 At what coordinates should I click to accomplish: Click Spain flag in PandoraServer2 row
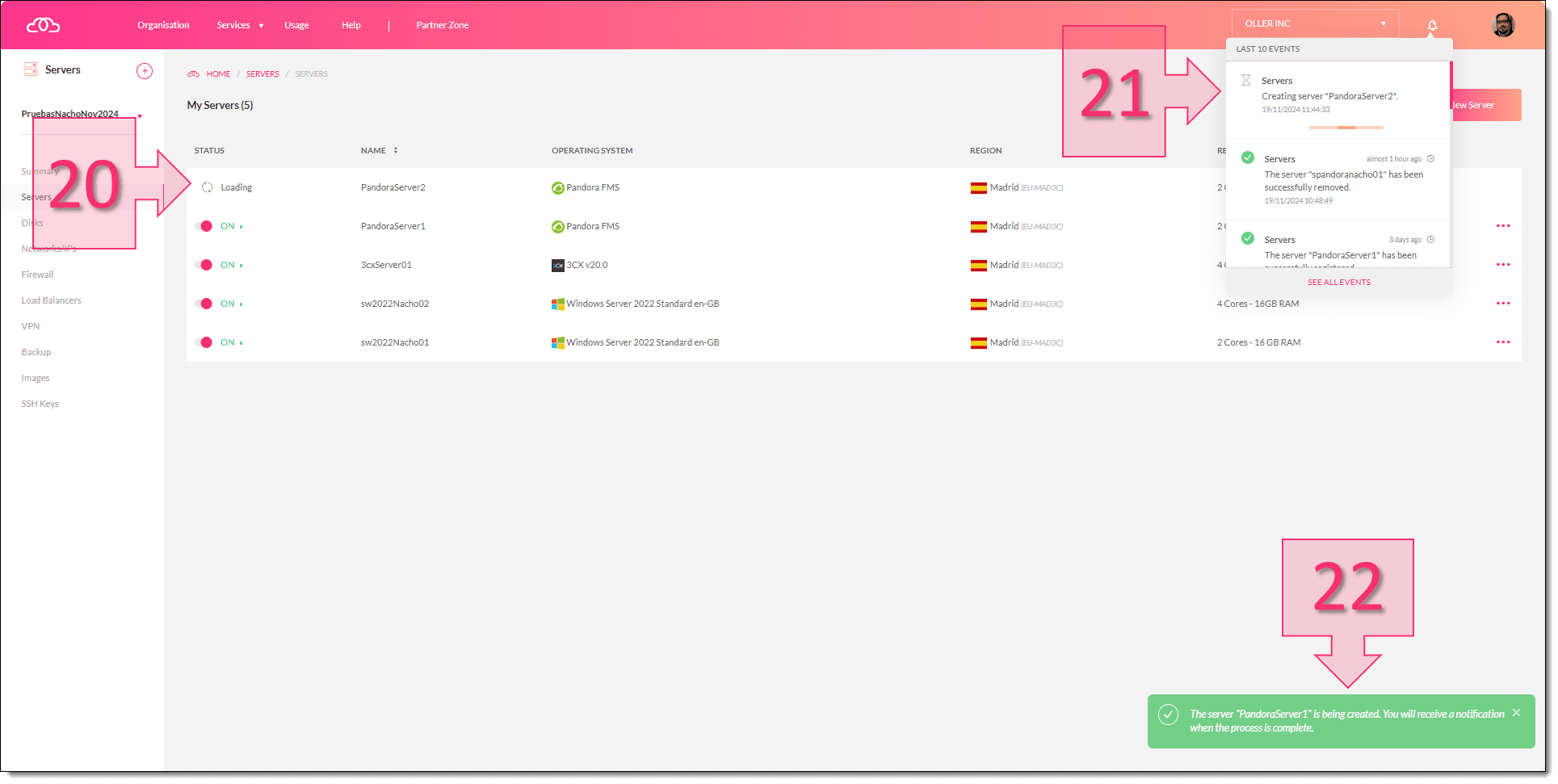[x=978, y=188]
